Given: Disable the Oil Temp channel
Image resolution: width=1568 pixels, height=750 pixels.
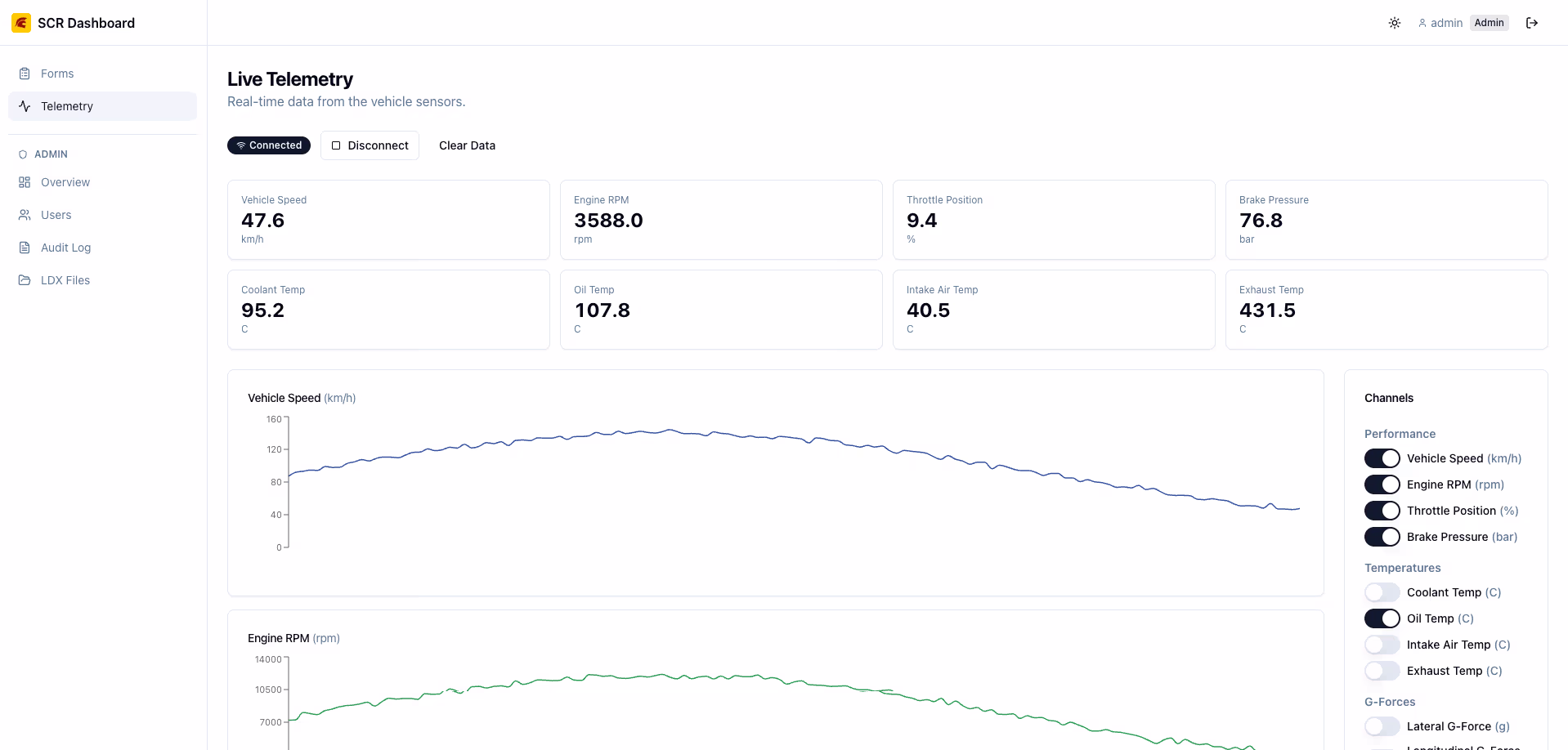Looking at the screenshot, I should tap(1382, 618).
